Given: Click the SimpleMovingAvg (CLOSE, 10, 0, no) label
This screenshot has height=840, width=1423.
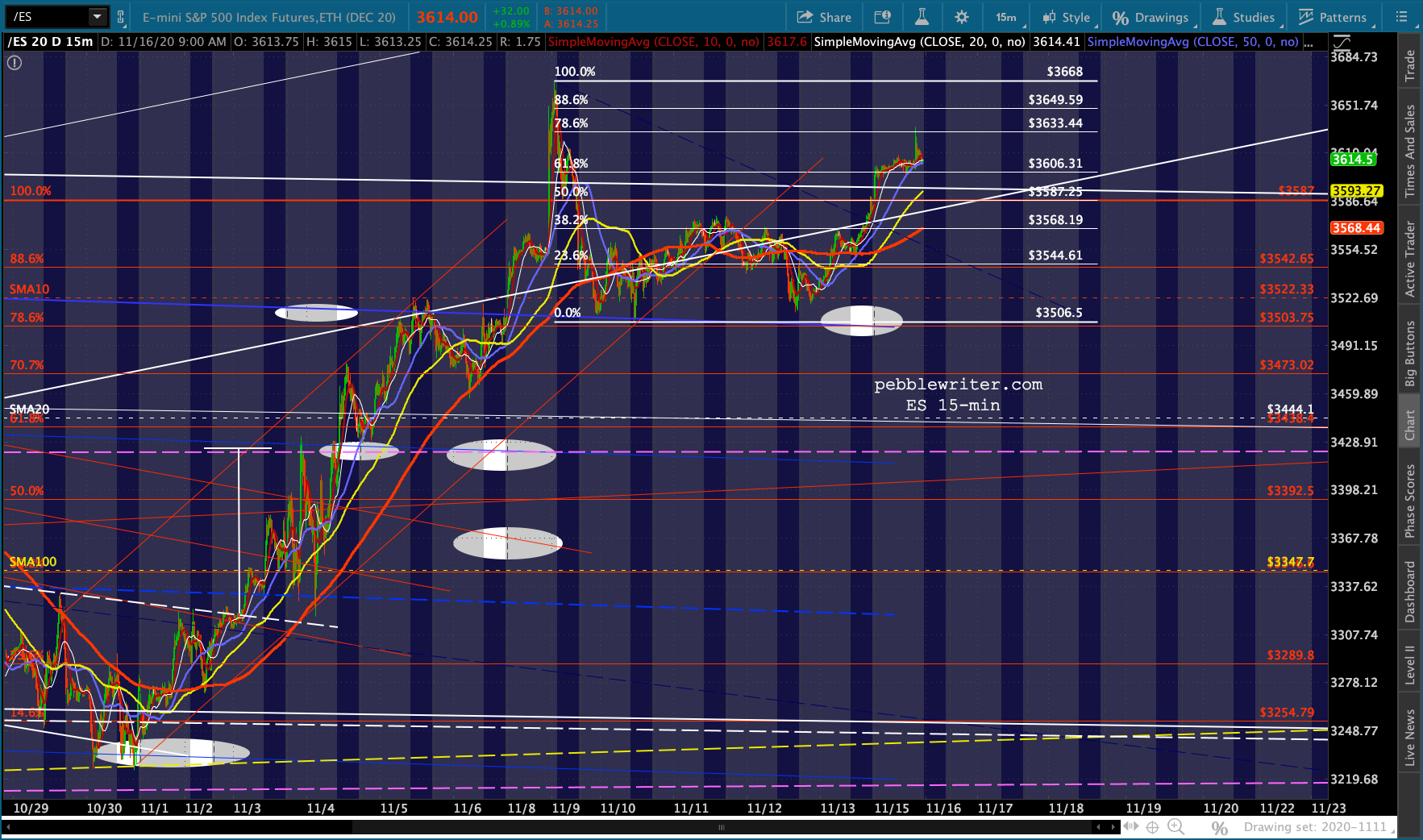Looking at the screenshot, I should [654, 41].
